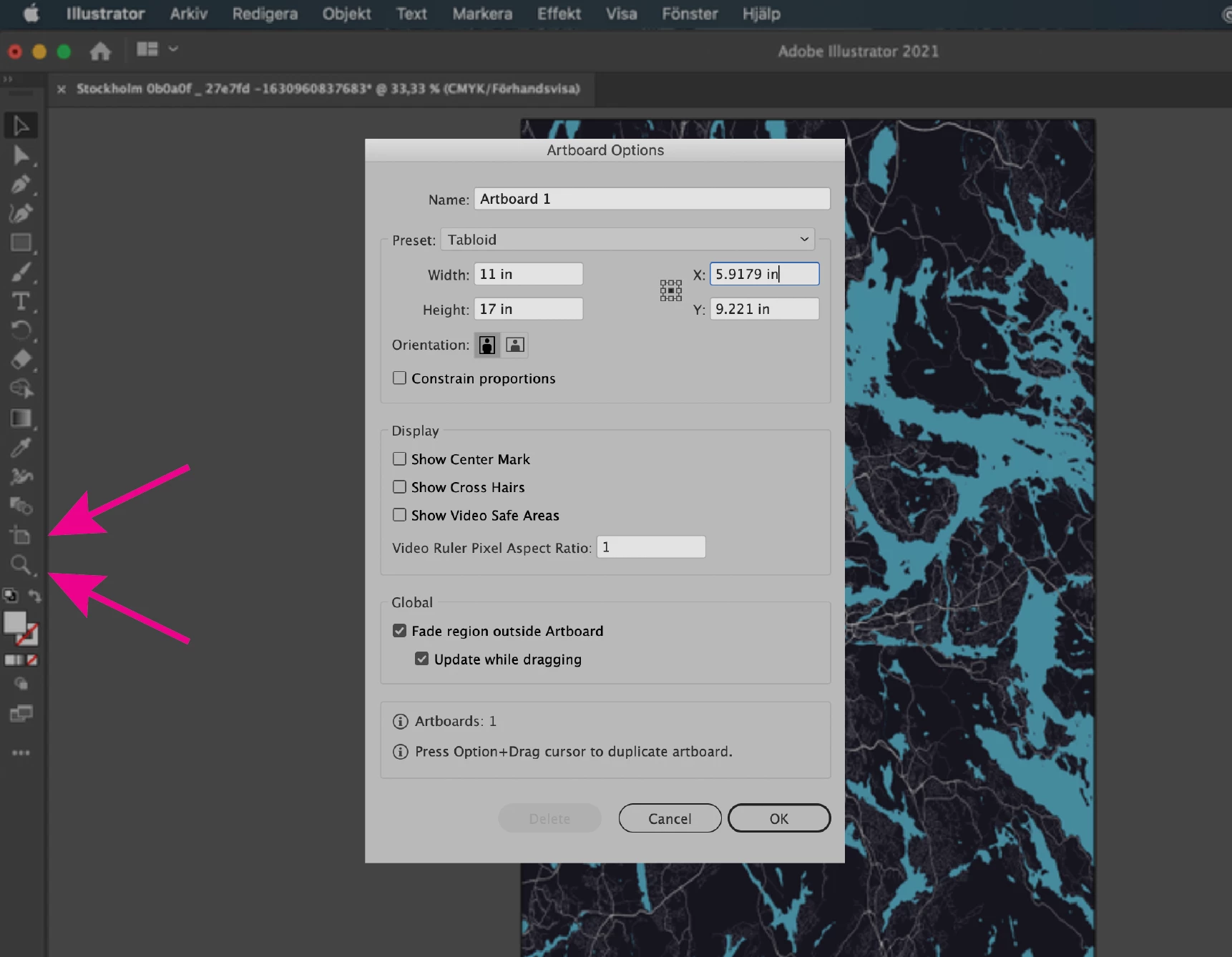Open the Apple menu
Viewport: 1232px width, 957px height.
pyautogui.click(x=31, y=14)
